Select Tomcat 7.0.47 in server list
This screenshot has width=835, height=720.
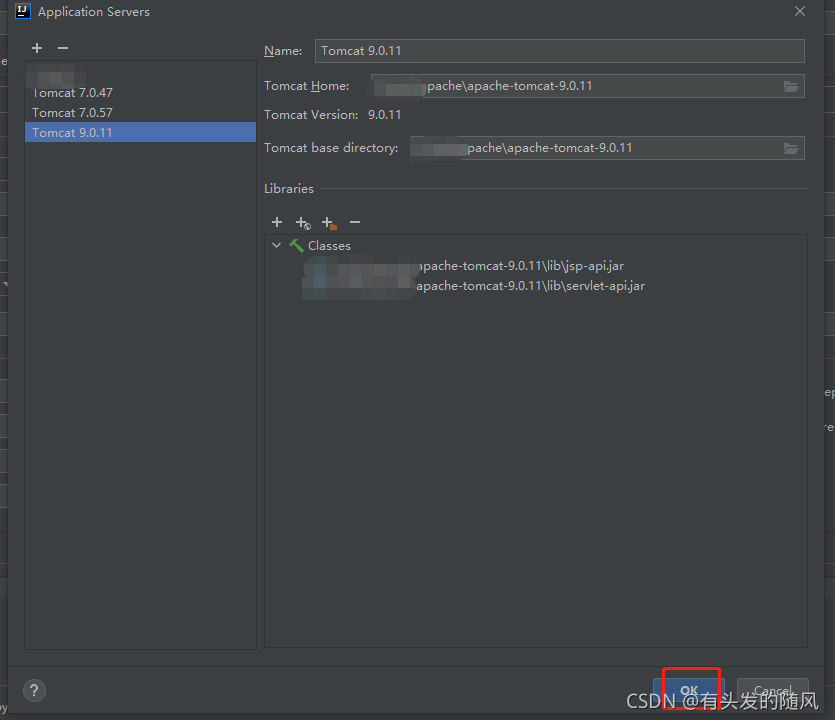[141, 93]
